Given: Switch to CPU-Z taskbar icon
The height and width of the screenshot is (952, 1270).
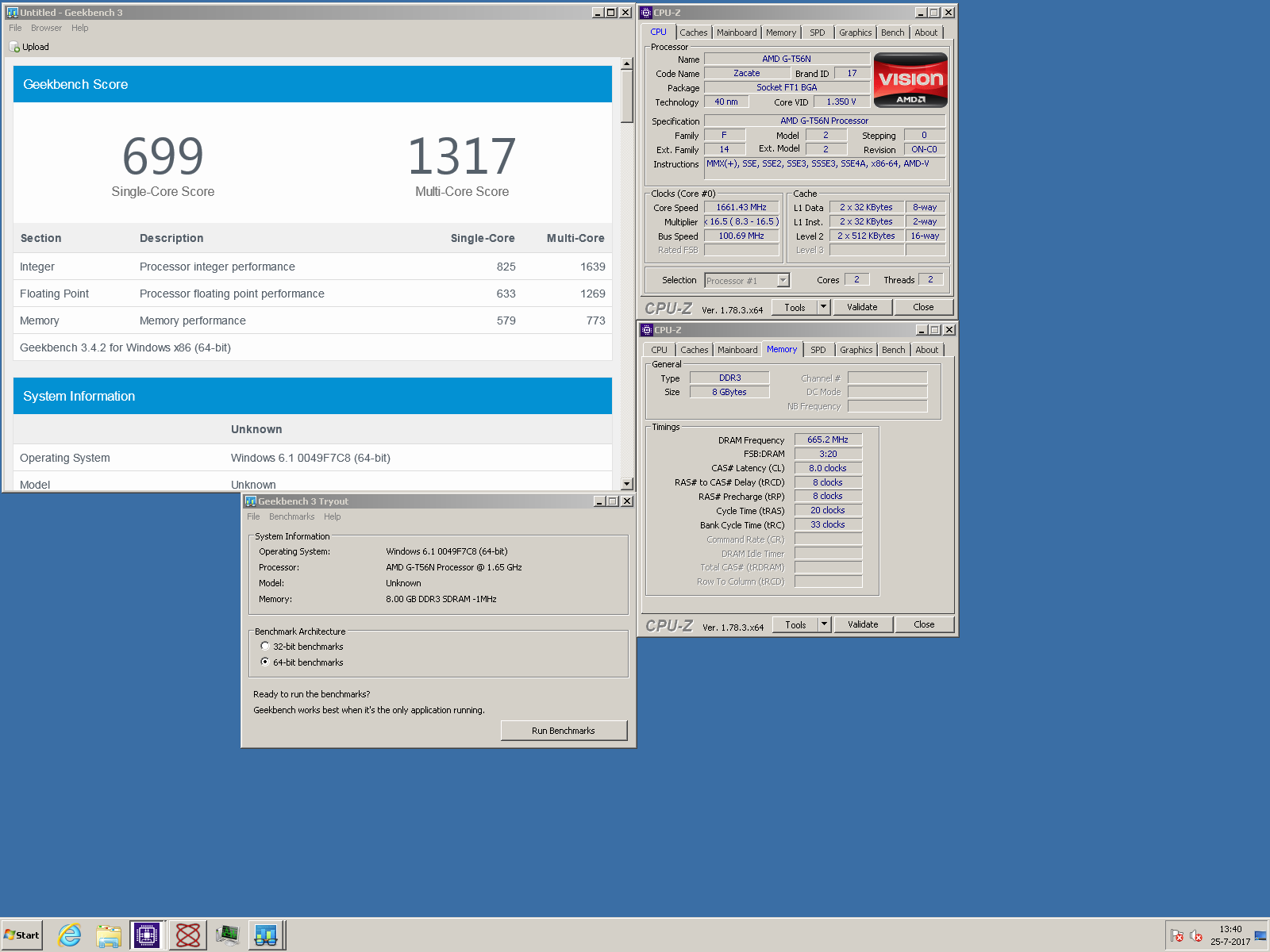Looking at the screenshot, I should point(148,935).
